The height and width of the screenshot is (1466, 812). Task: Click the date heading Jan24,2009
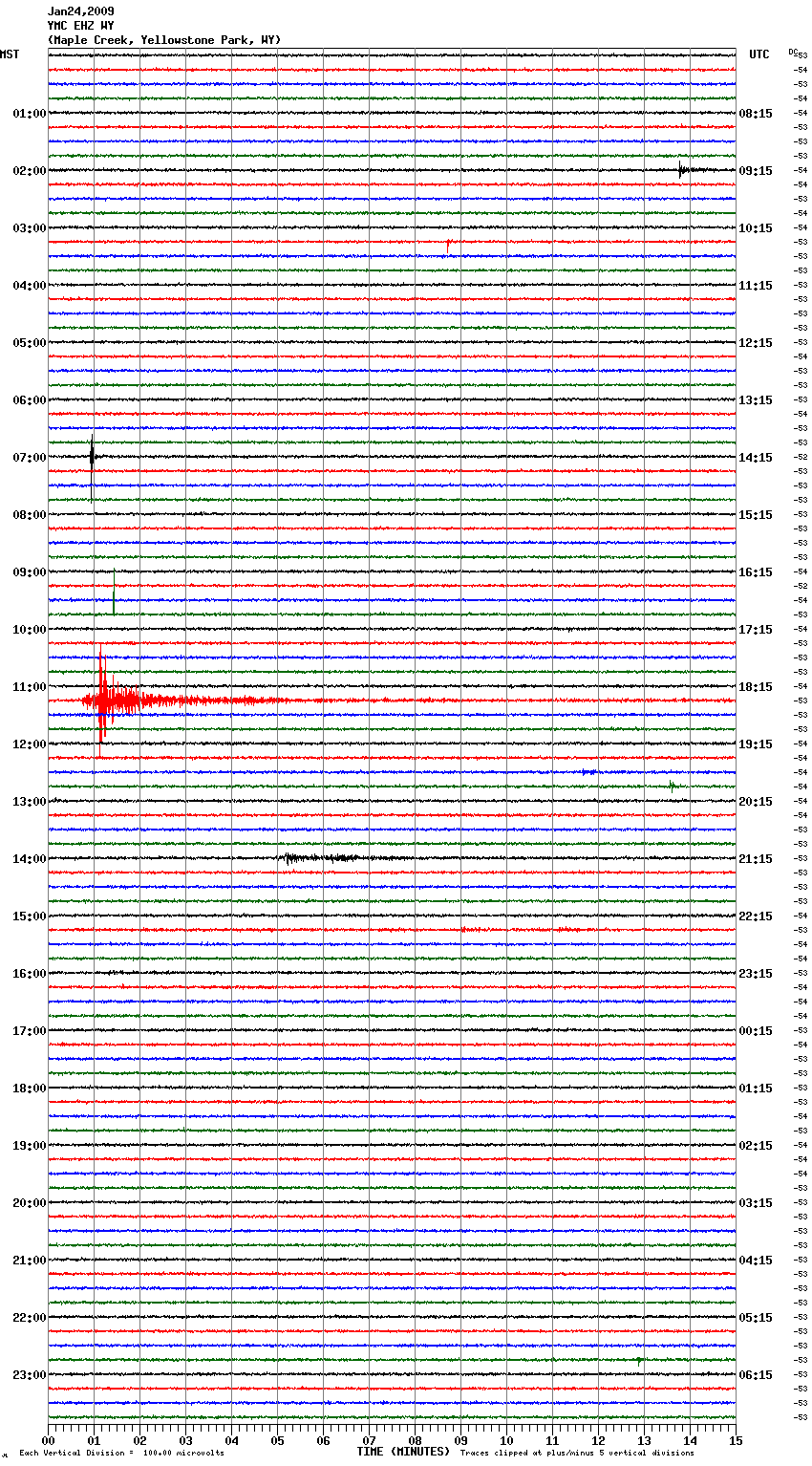tap(80, 11)
